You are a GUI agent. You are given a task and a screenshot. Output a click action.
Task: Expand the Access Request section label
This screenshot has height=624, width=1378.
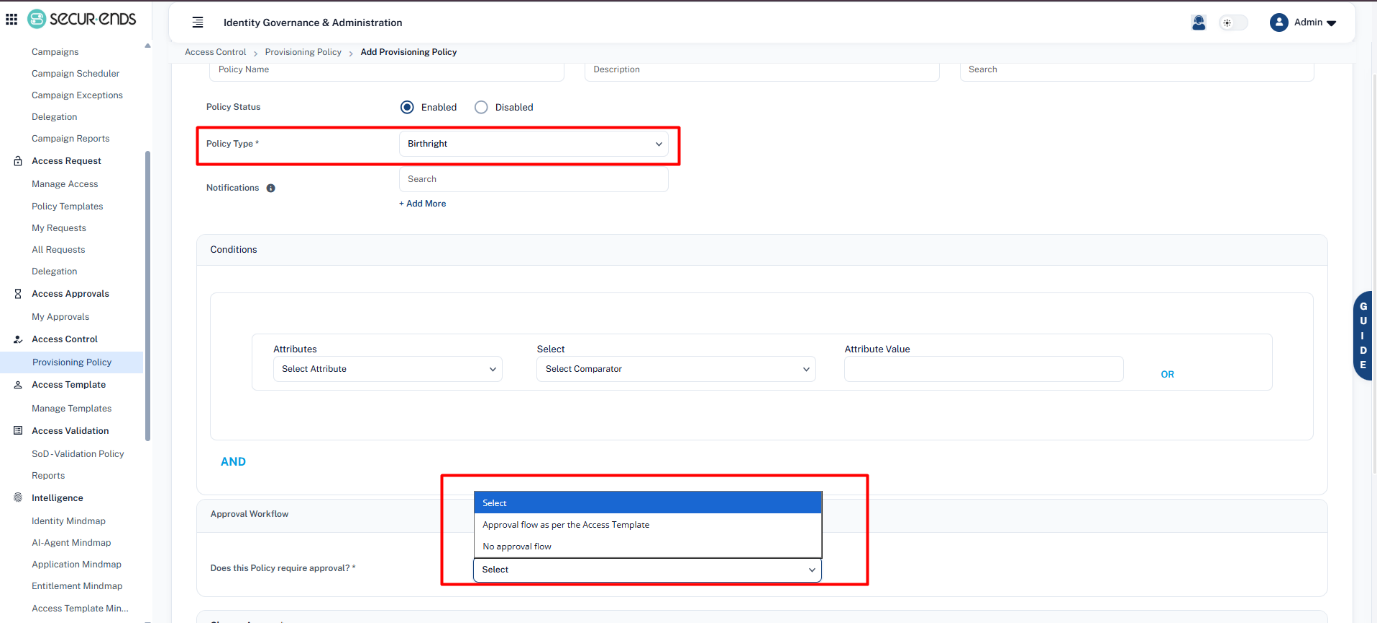pos(66,161)
